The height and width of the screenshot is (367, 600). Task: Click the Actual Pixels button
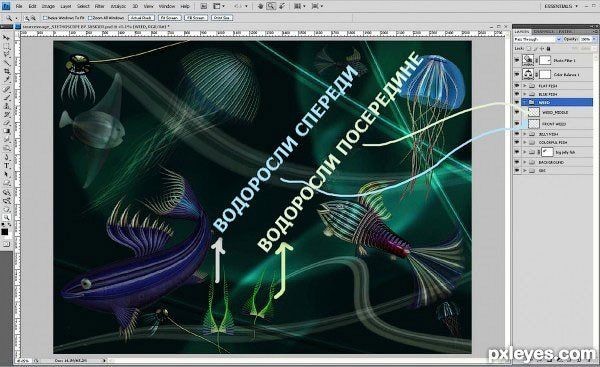141,18
